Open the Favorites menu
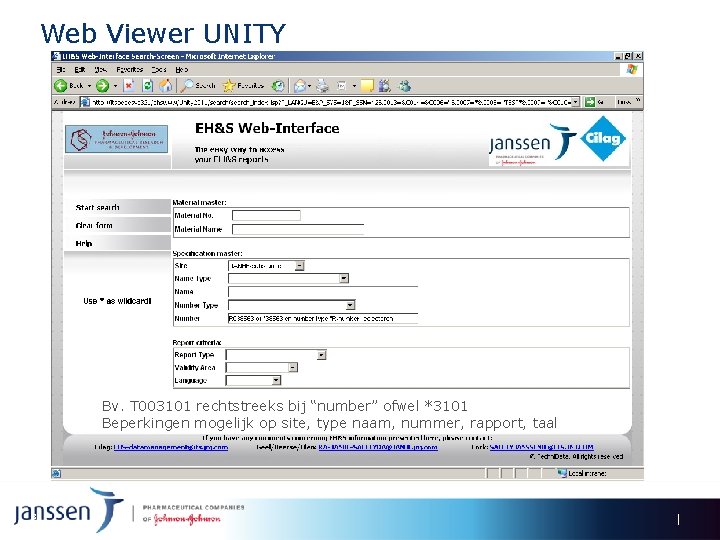Image resolution: width=720 pixels, height=540 pixels. pyautogui.click(x=129, y=70)
